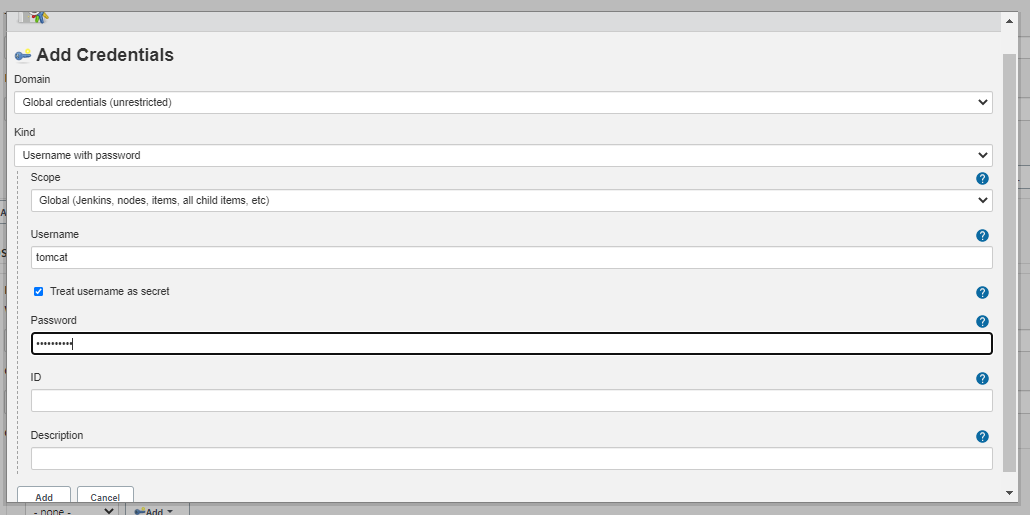Click into the Description text field
This screenshot has width=1030, height=515.
point(511,459)
